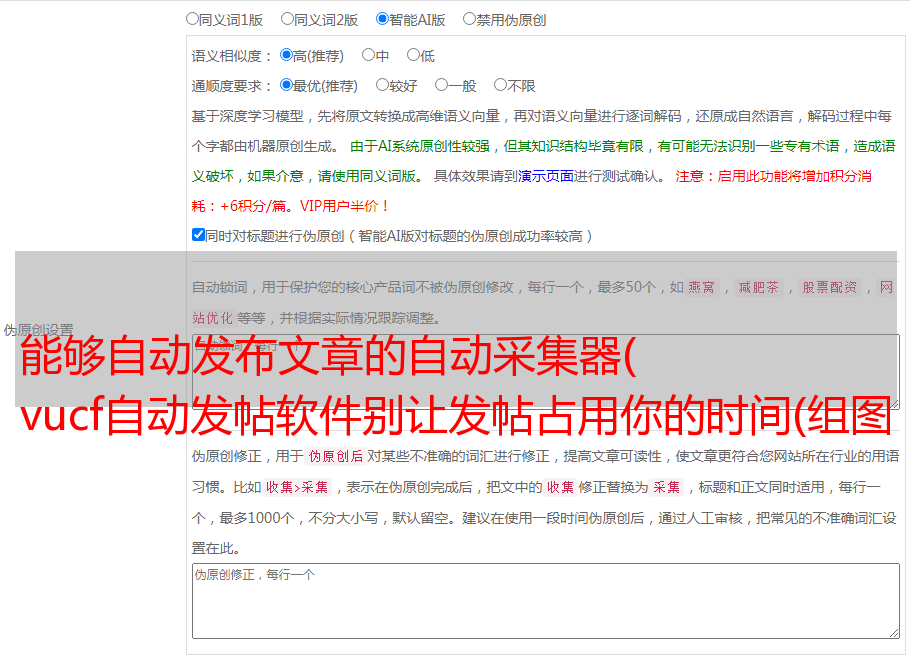The width and height of the screenshot is (911, 658).
Task: Open the 演示页面 link
Action: (x=546, y=176)
